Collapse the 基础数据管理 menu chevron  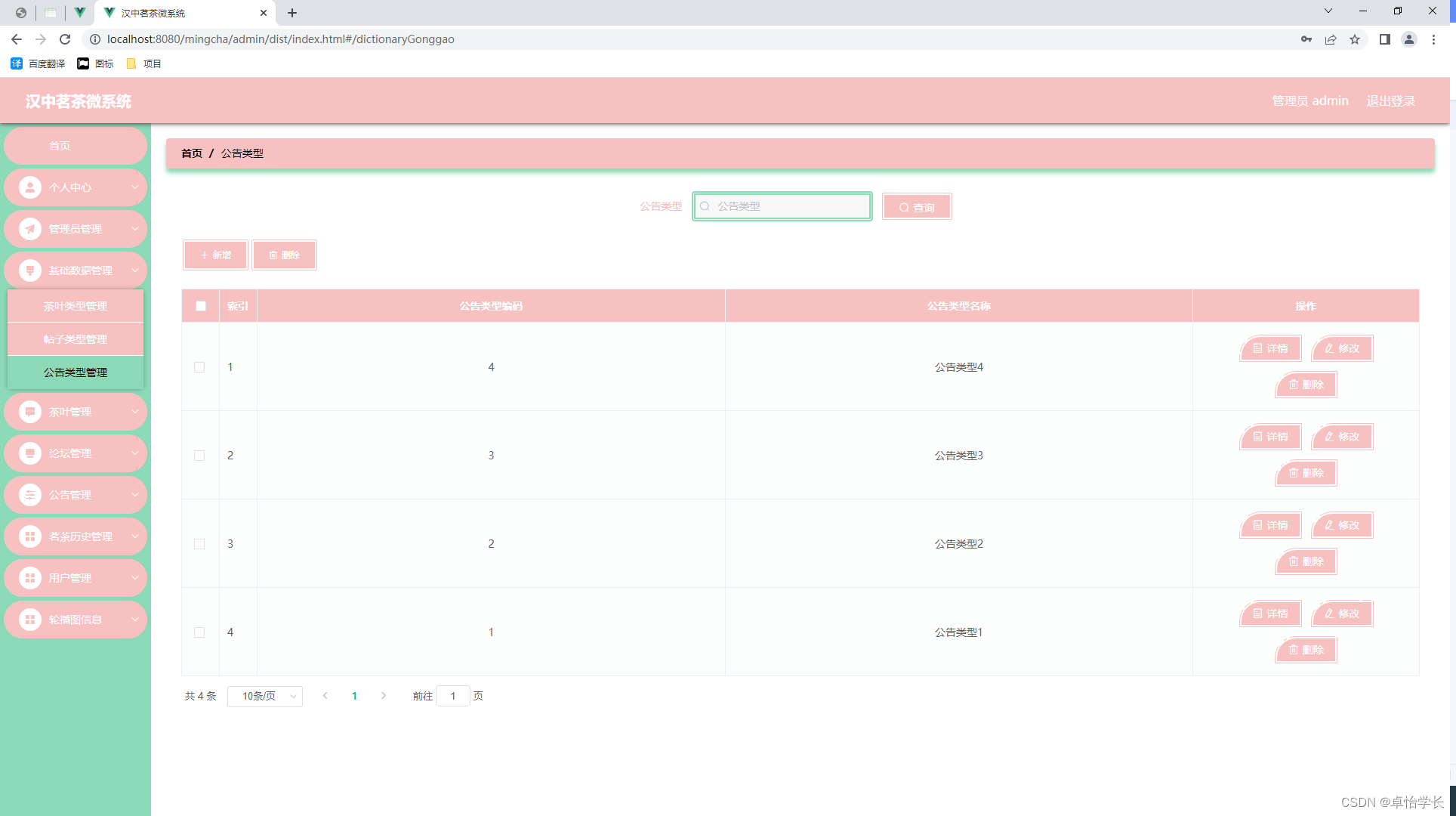(134, 270)
